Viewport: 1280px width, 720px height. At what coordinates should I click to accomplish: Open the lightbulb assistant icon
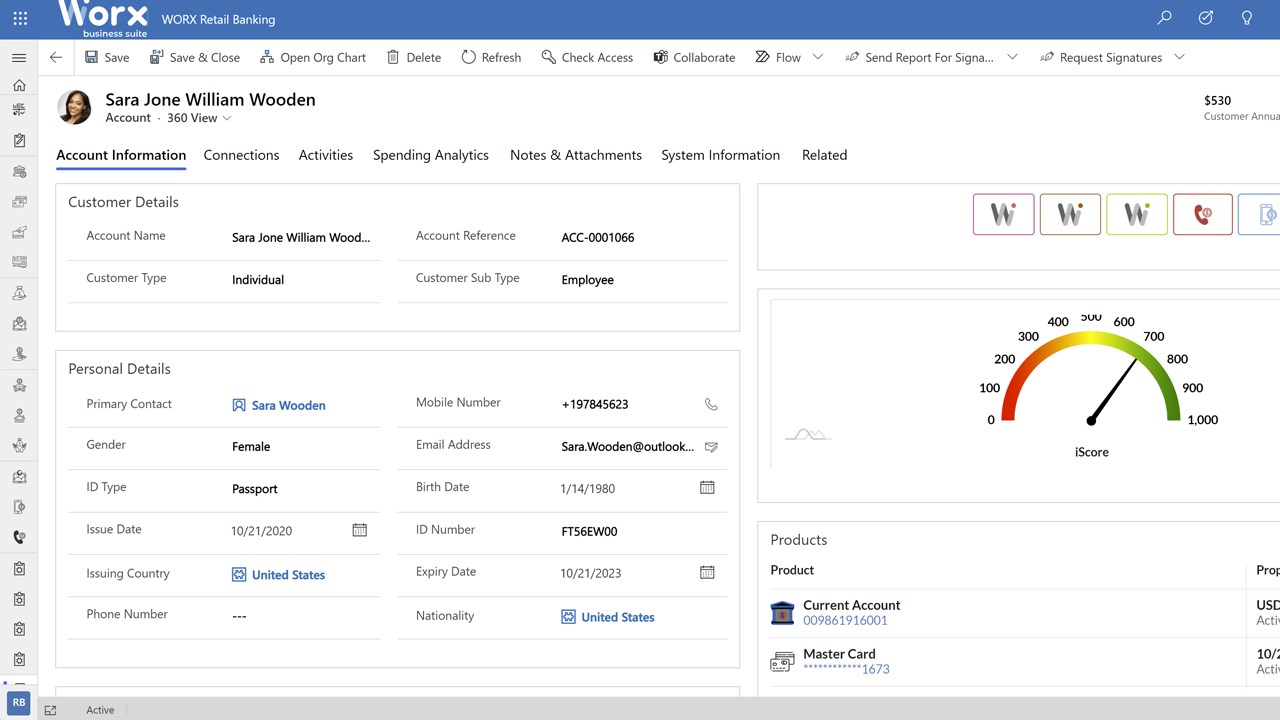[x=1247, y=18]
